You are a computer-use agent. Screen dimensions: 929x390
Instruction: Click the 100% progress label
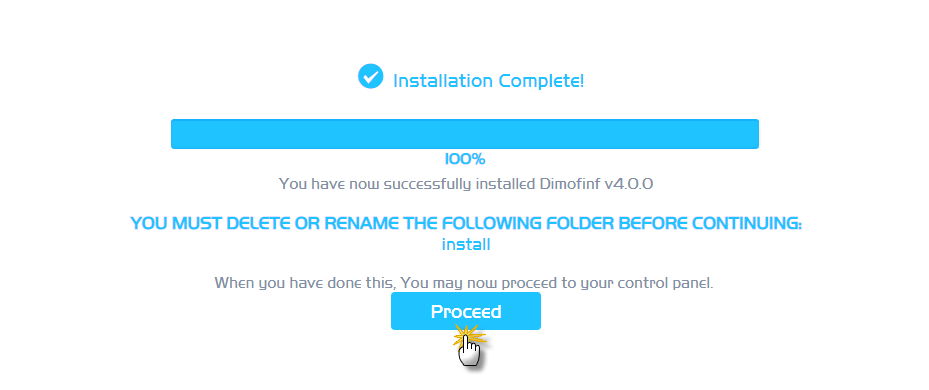click(x=465, y=159)
